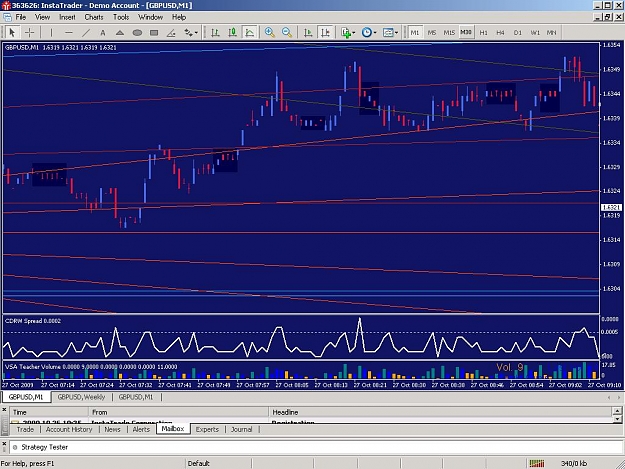Pick the trendline drawing tool

pyautogui.click(x=86, y=33)
